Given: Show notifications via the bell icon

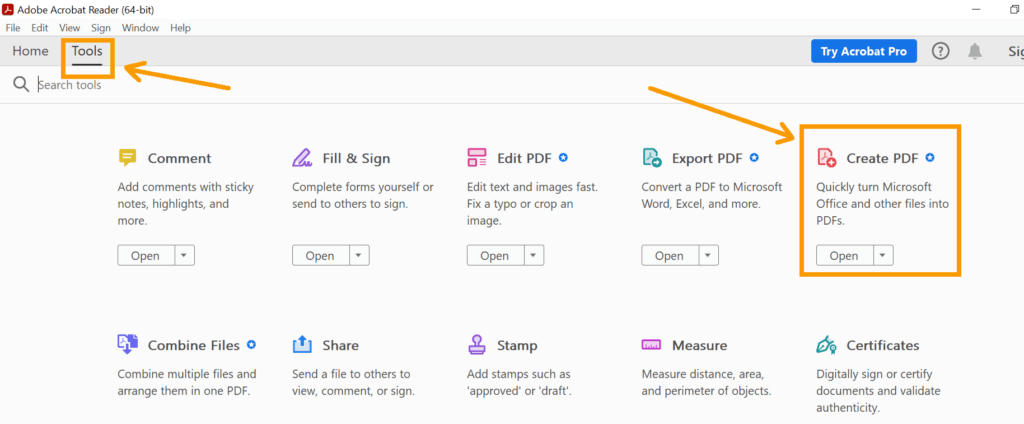Looking at the screenshot, I should click(975, 52).
